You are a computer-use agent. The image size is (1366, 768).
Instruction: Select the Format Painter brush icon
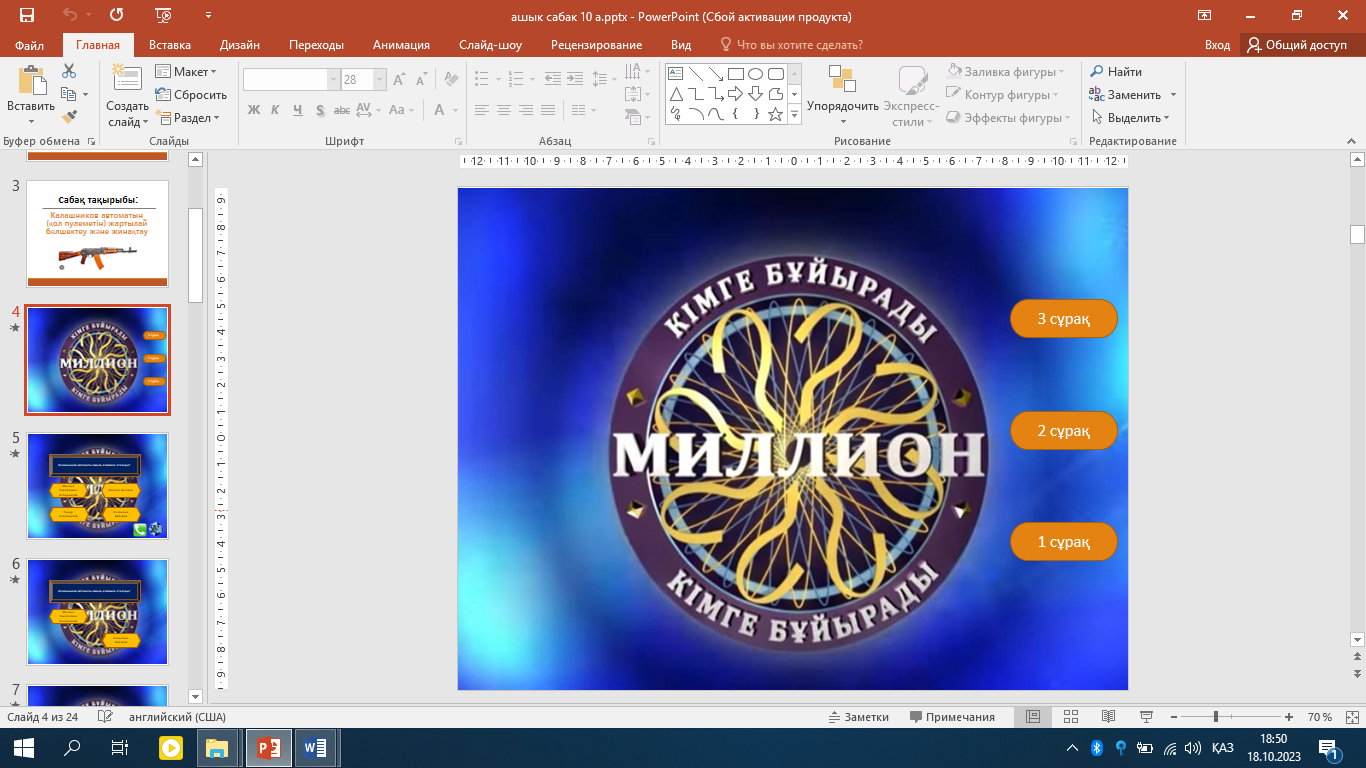(x=69, y=117)
